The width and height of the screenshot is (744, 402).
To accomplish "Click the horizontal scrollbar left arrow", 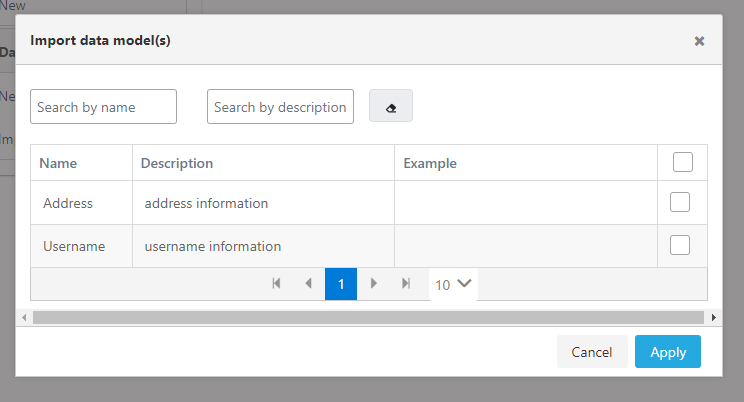I will point(25,317).
